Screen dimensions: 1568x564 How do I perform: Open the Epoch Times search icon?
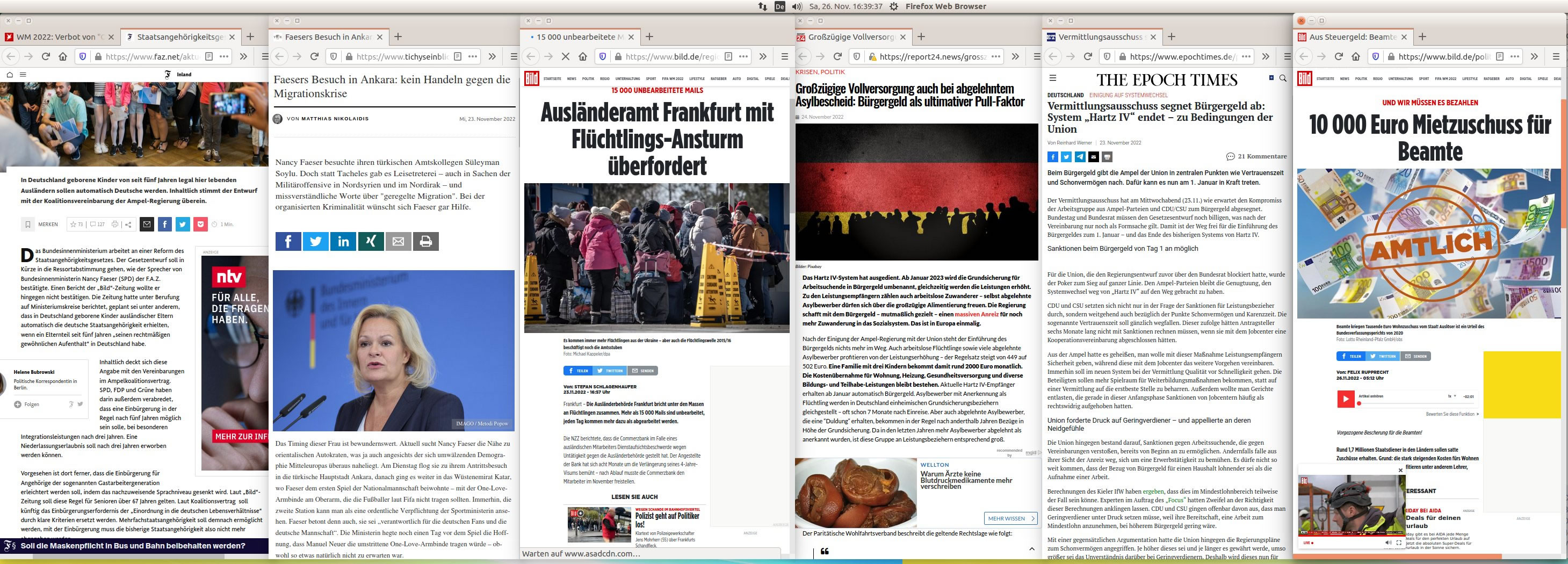pos(1283,78)
